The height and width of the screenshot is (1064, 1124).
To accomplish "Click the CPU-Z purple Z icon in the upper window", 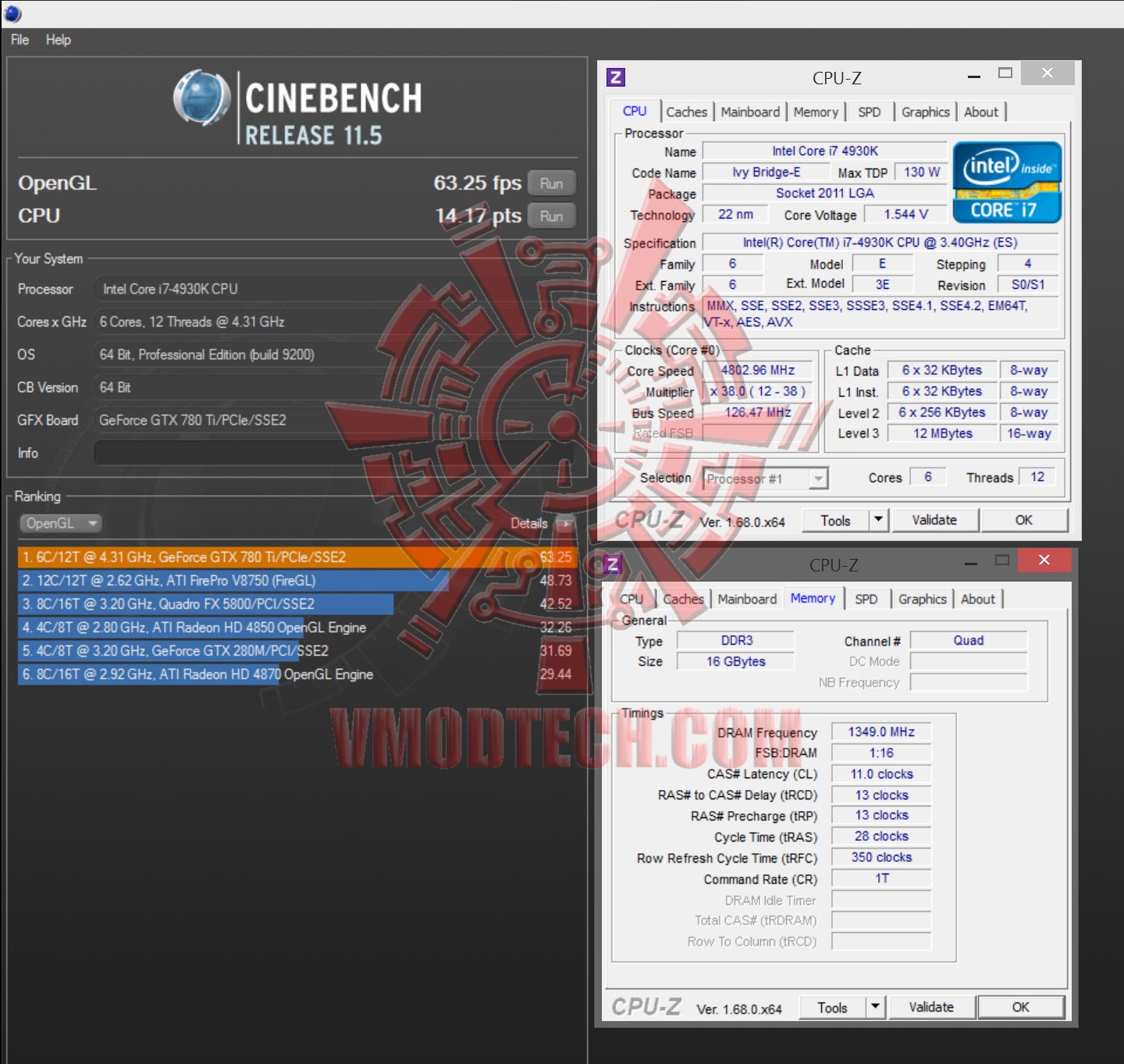I will coord(616,77).
